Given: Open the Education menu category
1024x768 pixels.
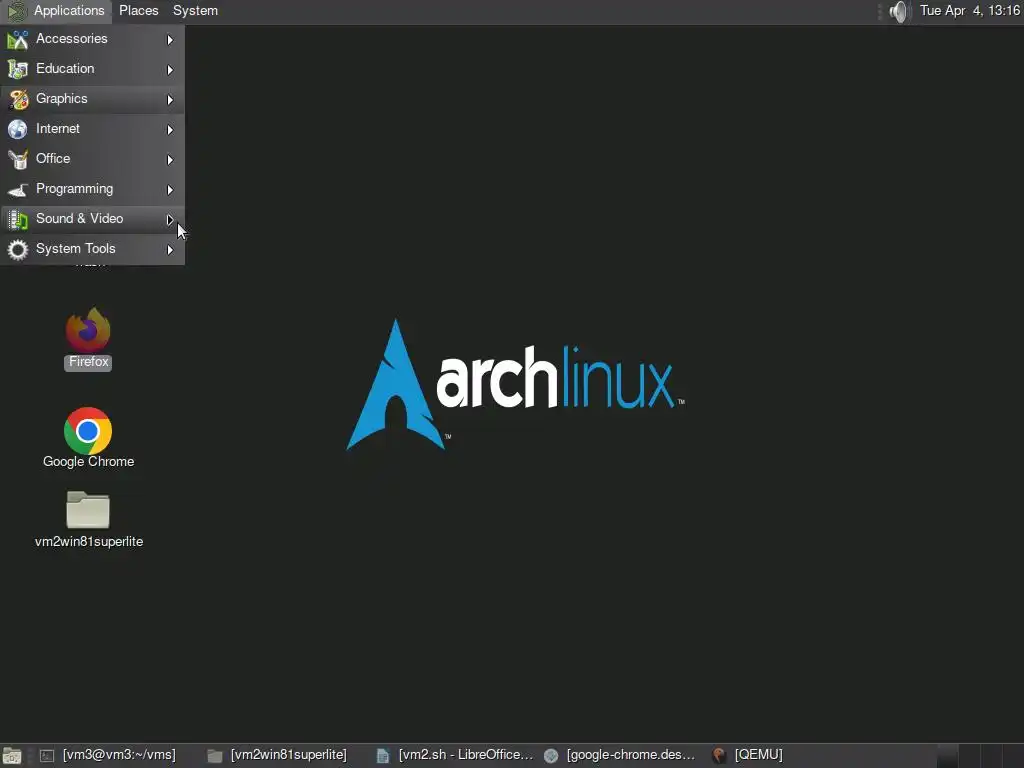Looking at the screenshot, I should pyautogui.click(x=92, y=69).
